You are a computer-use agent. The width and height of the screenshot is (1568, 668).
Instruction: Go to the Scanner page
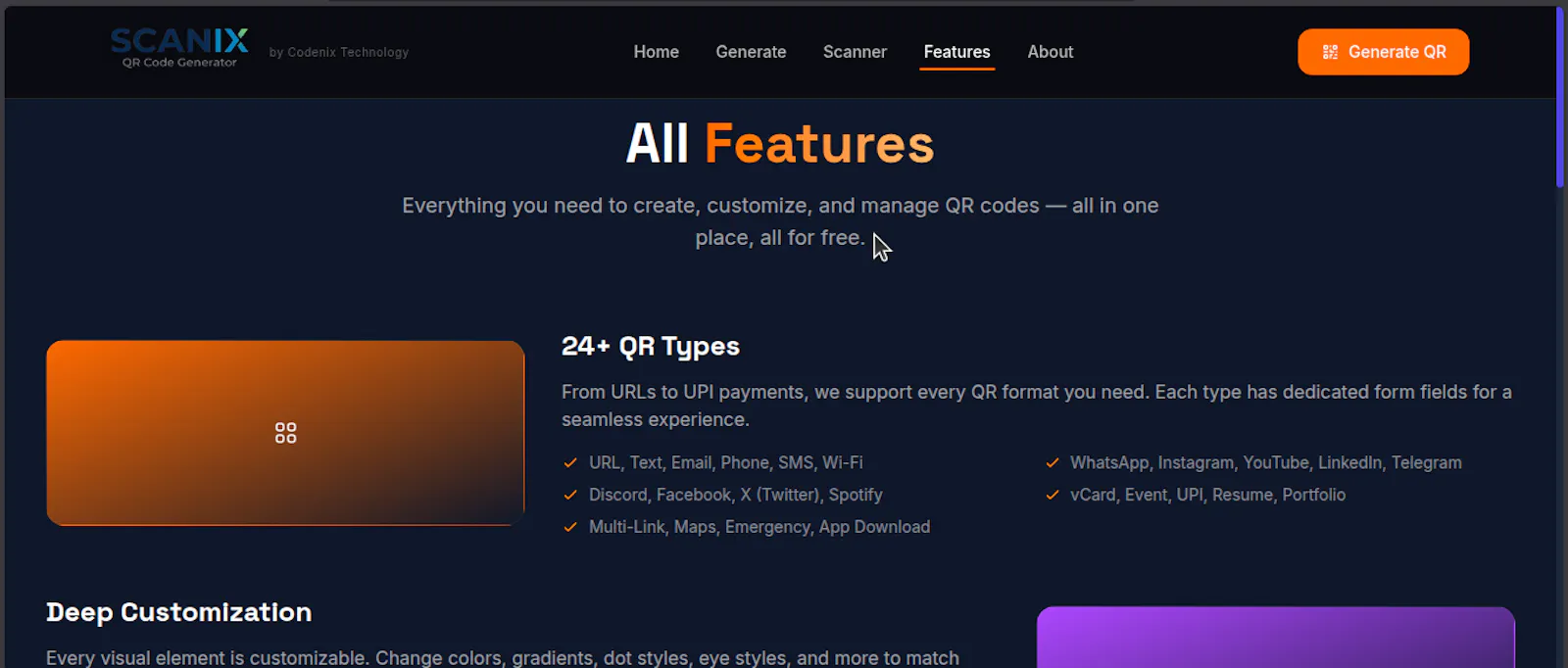[x=855, y=52]
